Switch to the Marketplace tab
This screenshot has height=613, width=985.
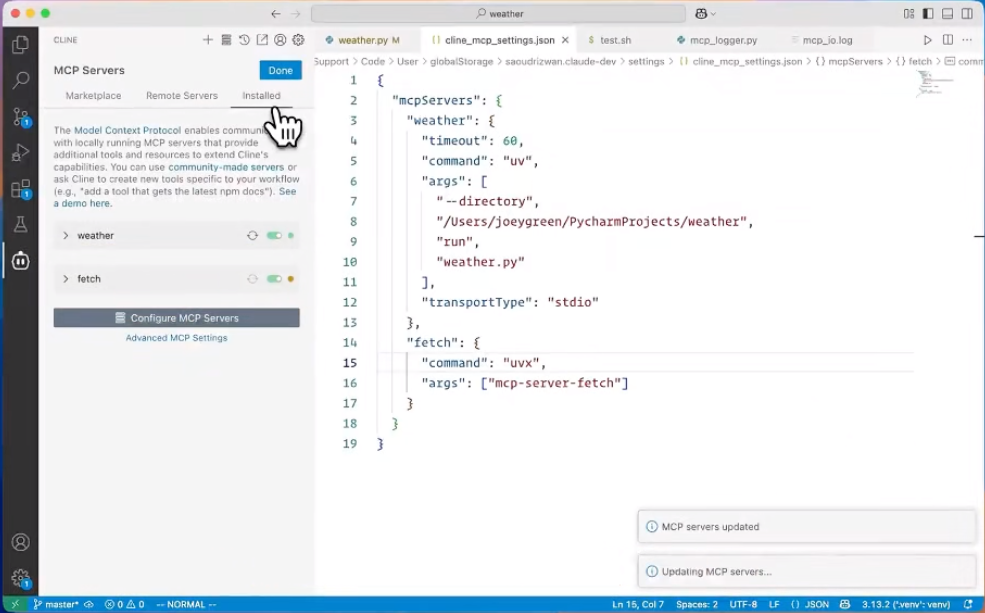tap(94, 95)
